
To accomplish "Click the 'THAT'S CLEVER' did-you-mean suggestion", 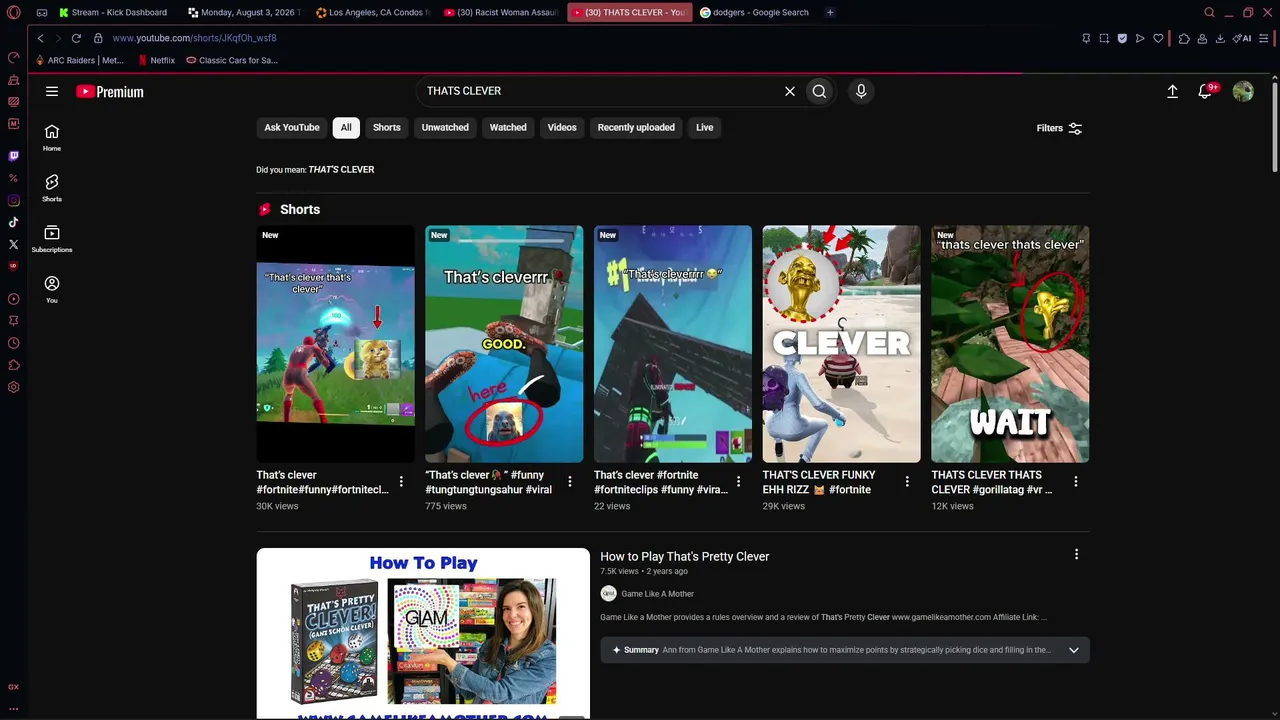I will pyautogui.click(x=341, y=170).
